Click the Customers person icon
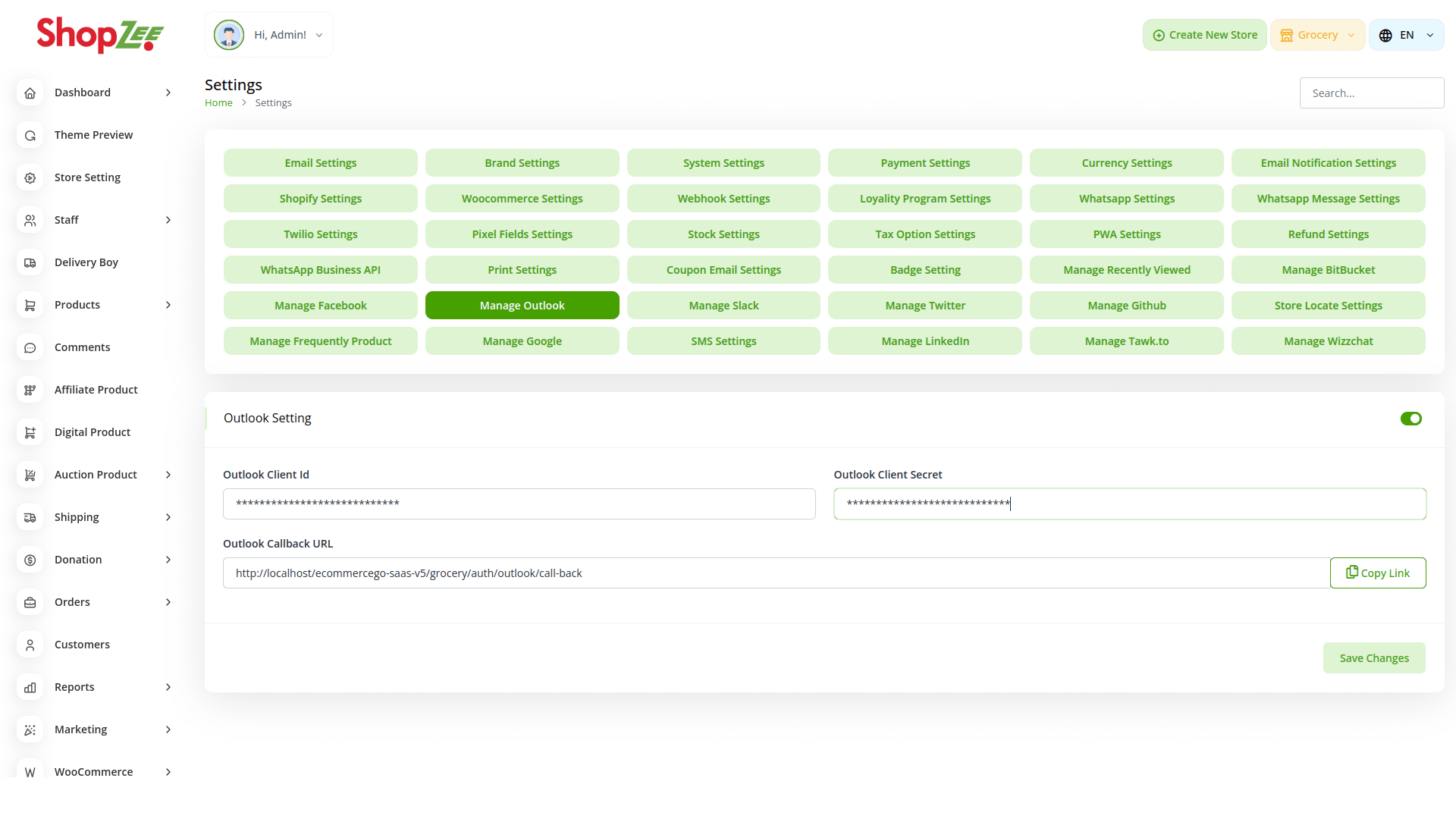 [x=30, y=645]
